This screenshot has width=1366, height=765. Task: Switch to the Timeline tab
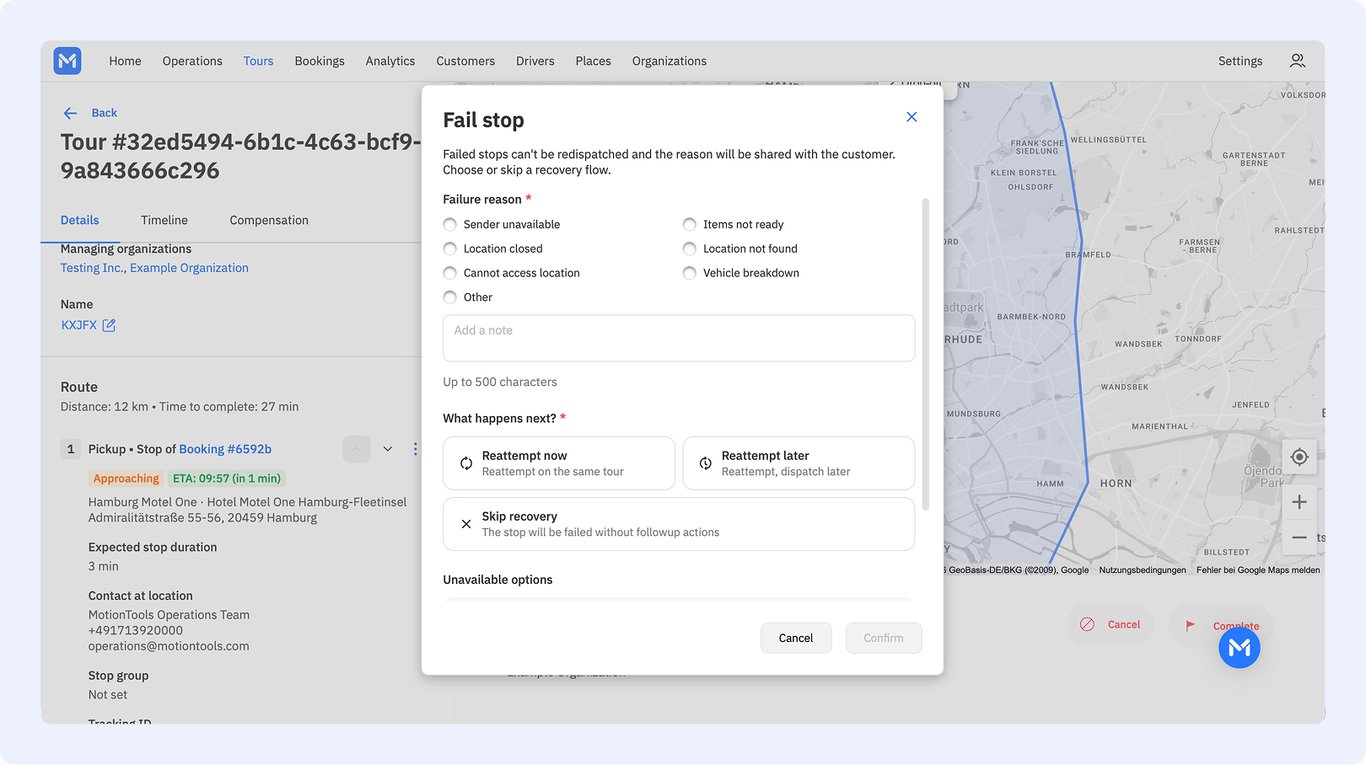(x=164, y=220)
